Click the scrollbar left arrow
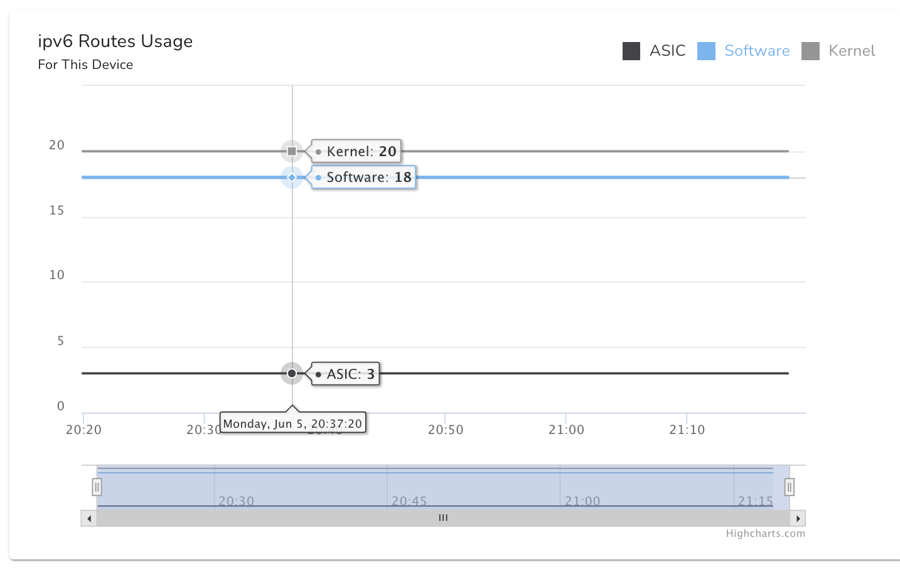This screenshot has width=900, height=572. tap(89, 518)
